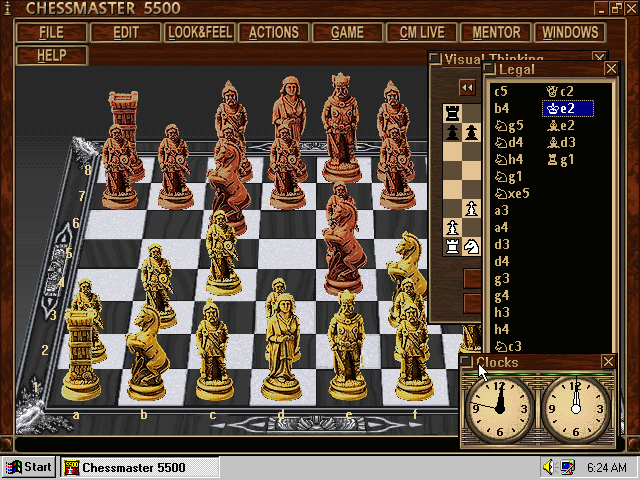Select the red king on the back rank
The width and height of the screenshot is (640, 480).
pos(341,127)
